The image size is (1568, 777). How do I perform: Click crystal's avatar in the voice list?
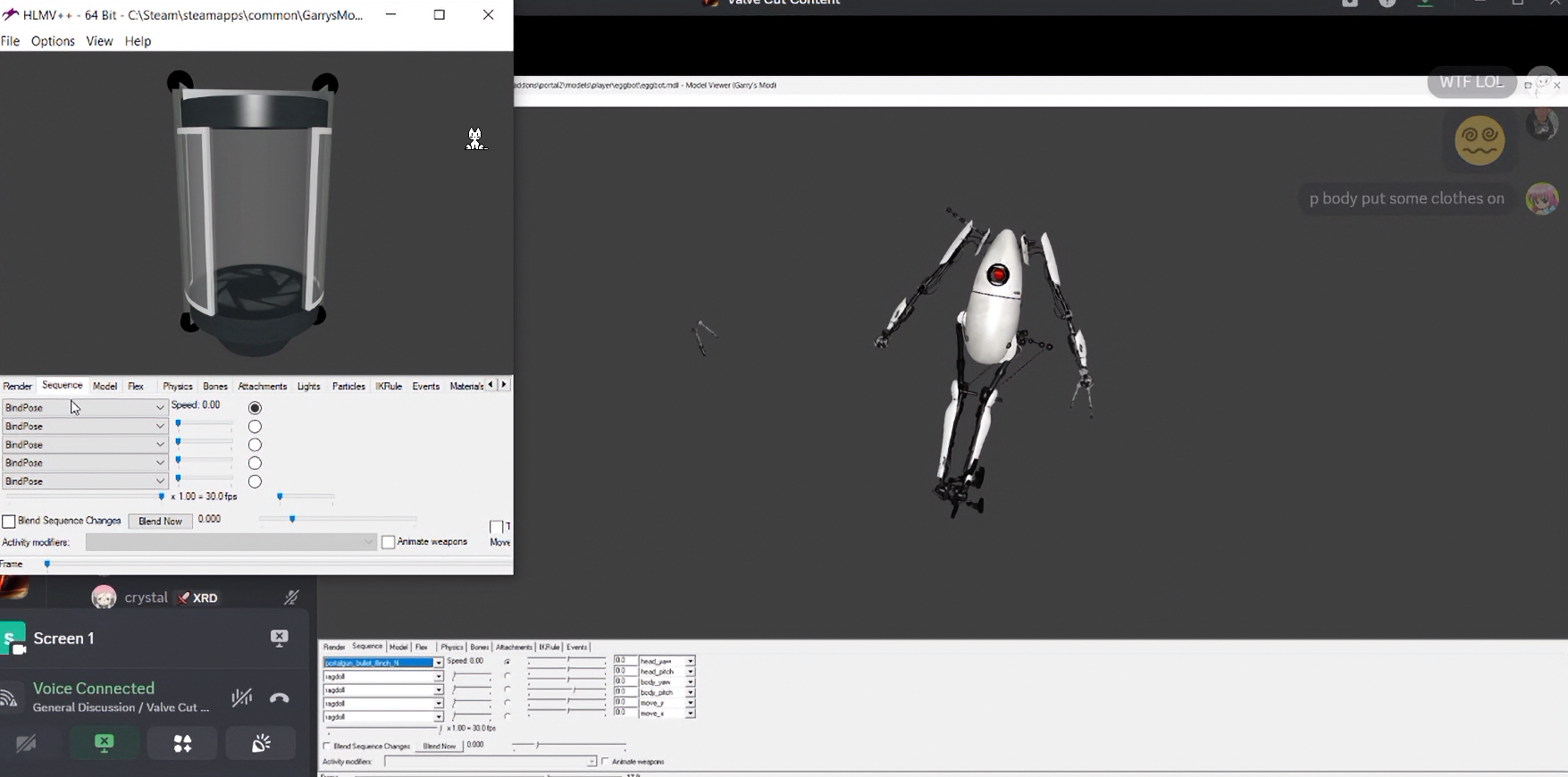104,597
